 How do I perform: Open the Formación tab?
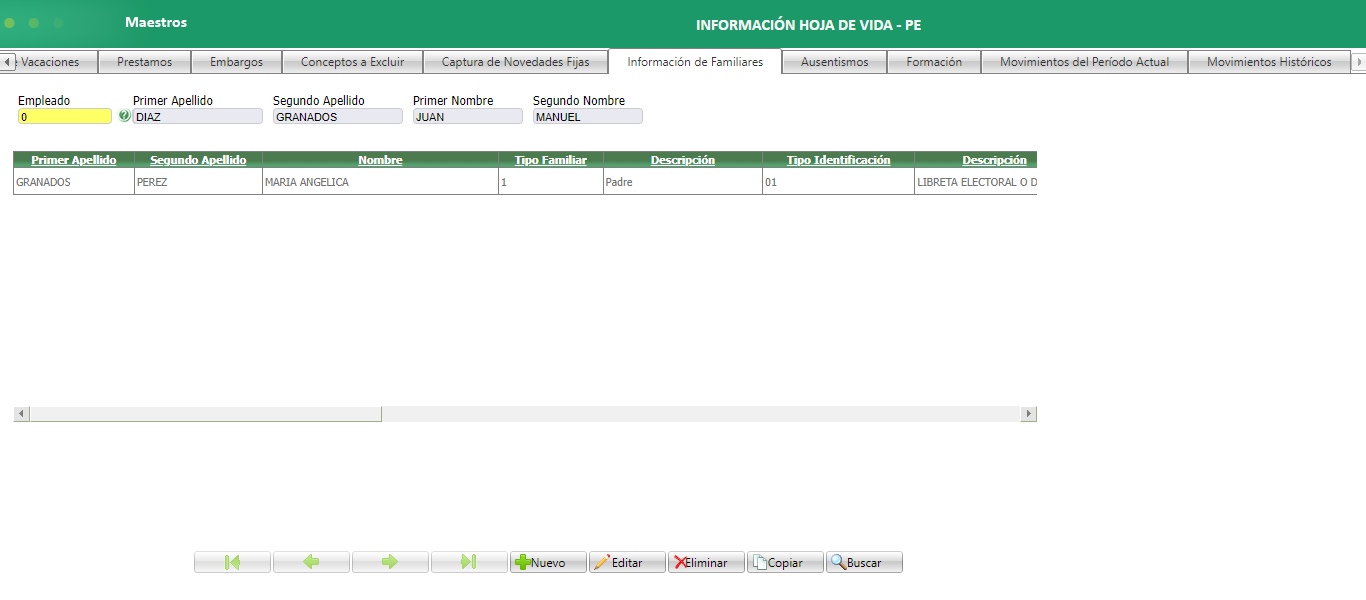tap(933, 61)
